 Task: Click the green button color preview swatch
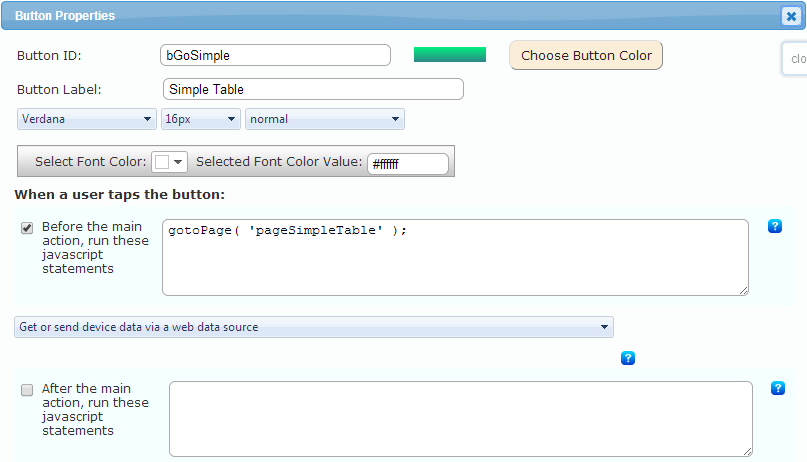(x=450, y=55)
